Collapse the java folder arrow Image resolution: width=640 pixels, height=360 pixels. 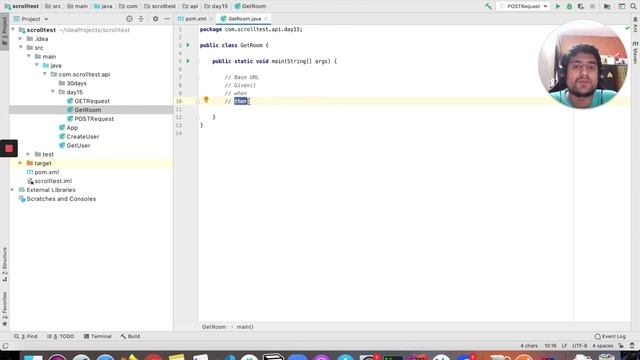37,65
